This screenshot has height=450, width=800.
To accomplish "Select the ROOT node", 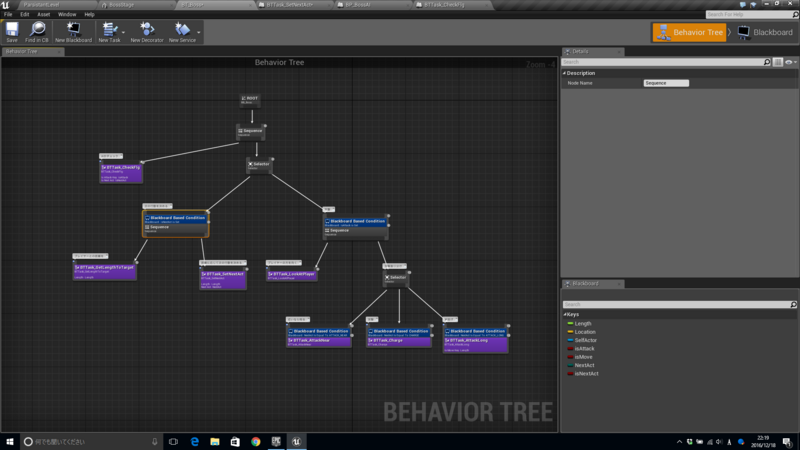I will pos(250,100).
